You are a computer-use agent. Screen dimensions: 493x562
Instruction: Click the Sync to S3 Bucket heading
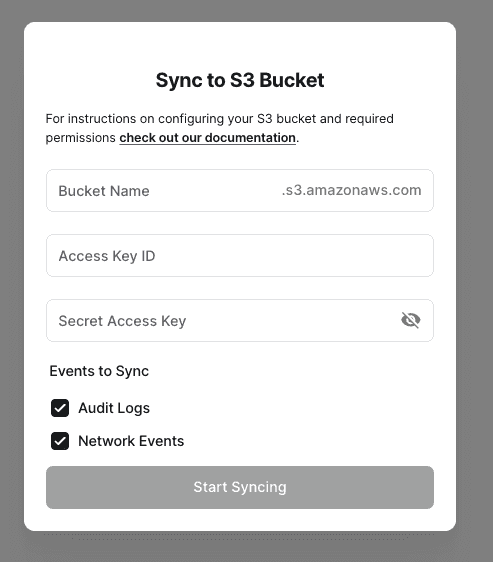(240, 80)
